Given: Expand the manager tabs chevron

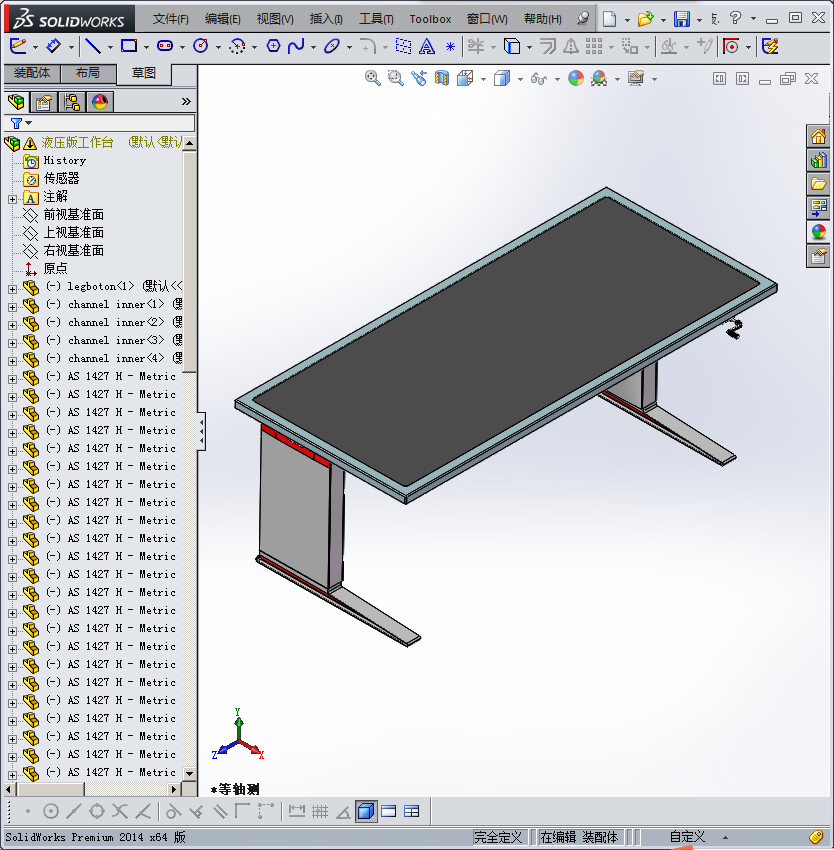Looking at the screenshot, I should coord(186,101).
